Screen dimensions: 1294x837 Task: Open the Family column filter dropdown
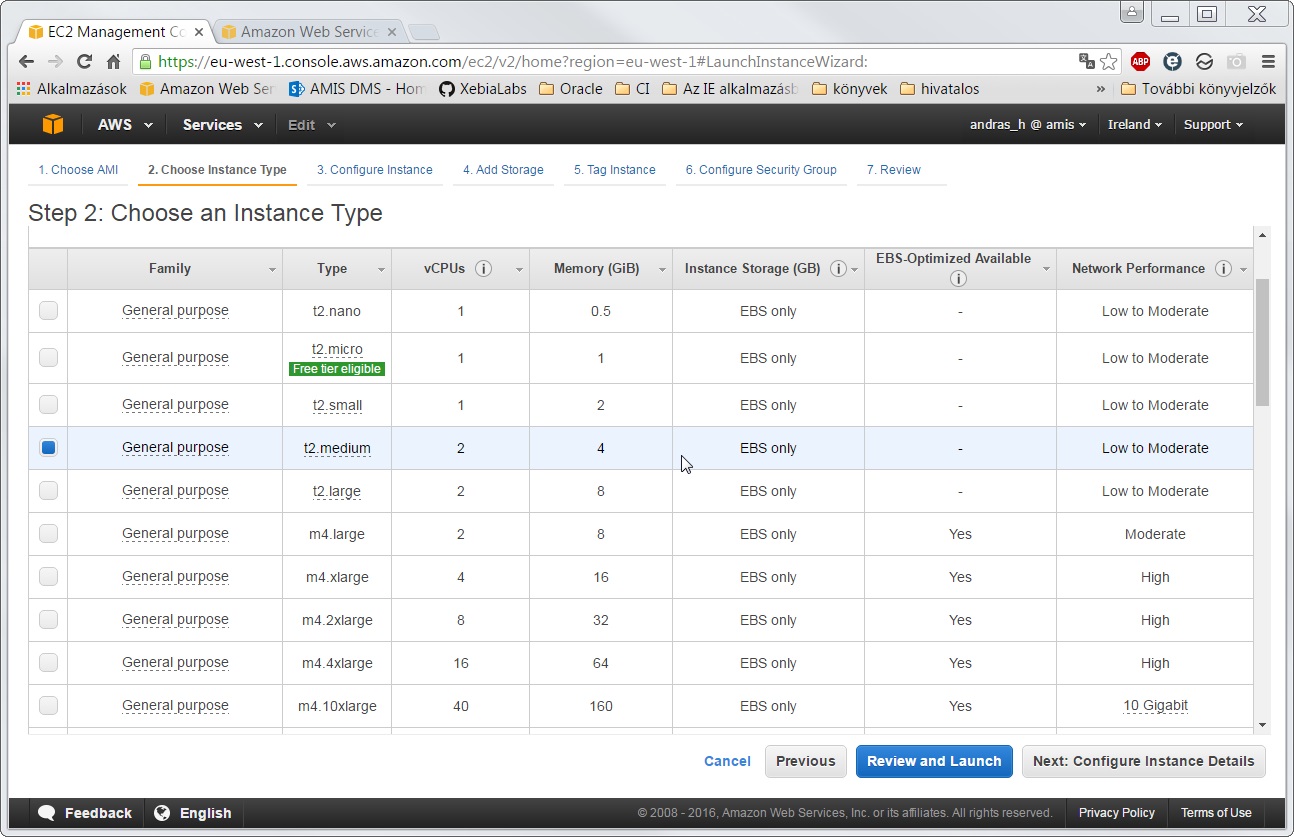pos(273,270)
